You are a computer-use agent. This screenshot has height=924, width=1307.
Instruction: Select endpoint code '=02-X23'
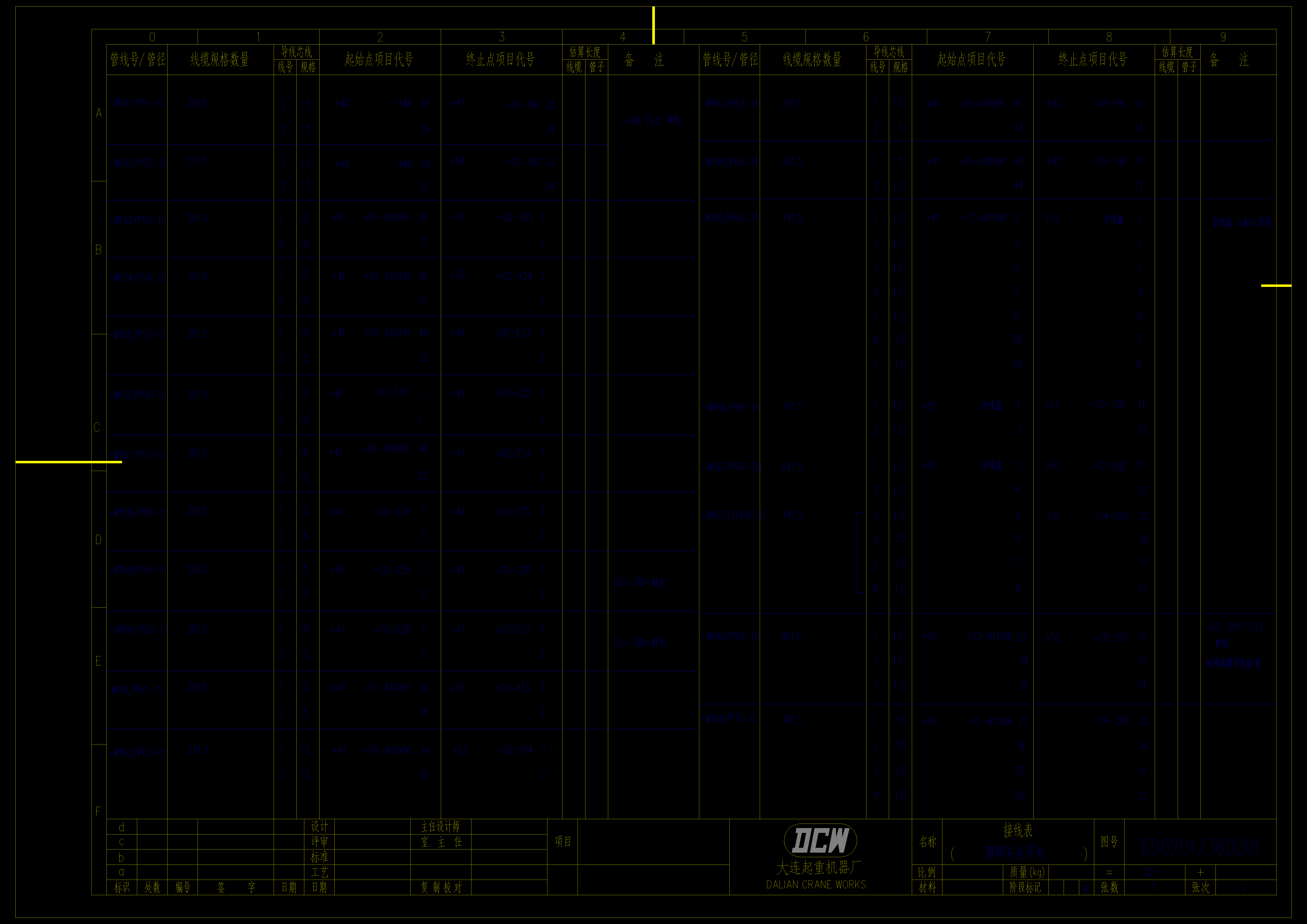(516, 217)
